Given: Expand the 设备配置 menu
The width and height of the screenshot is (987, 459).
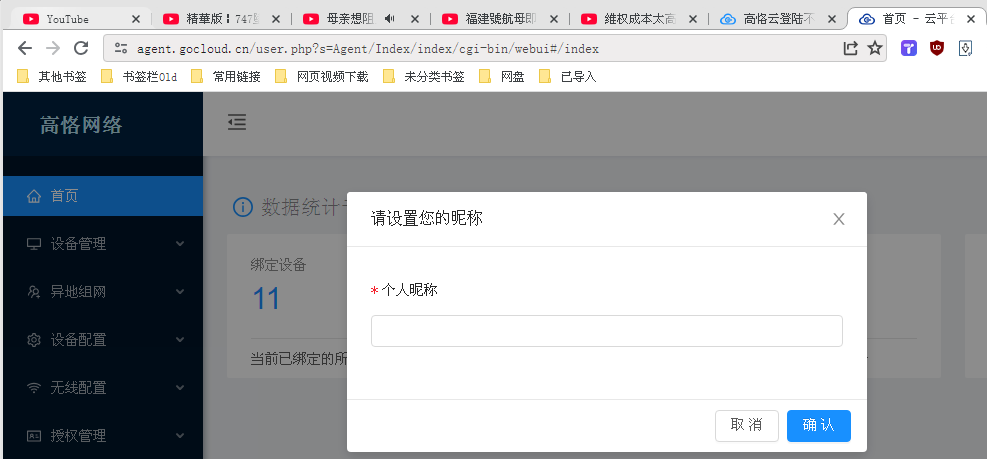Looking at the screenshot, I should tap(103, 340).
